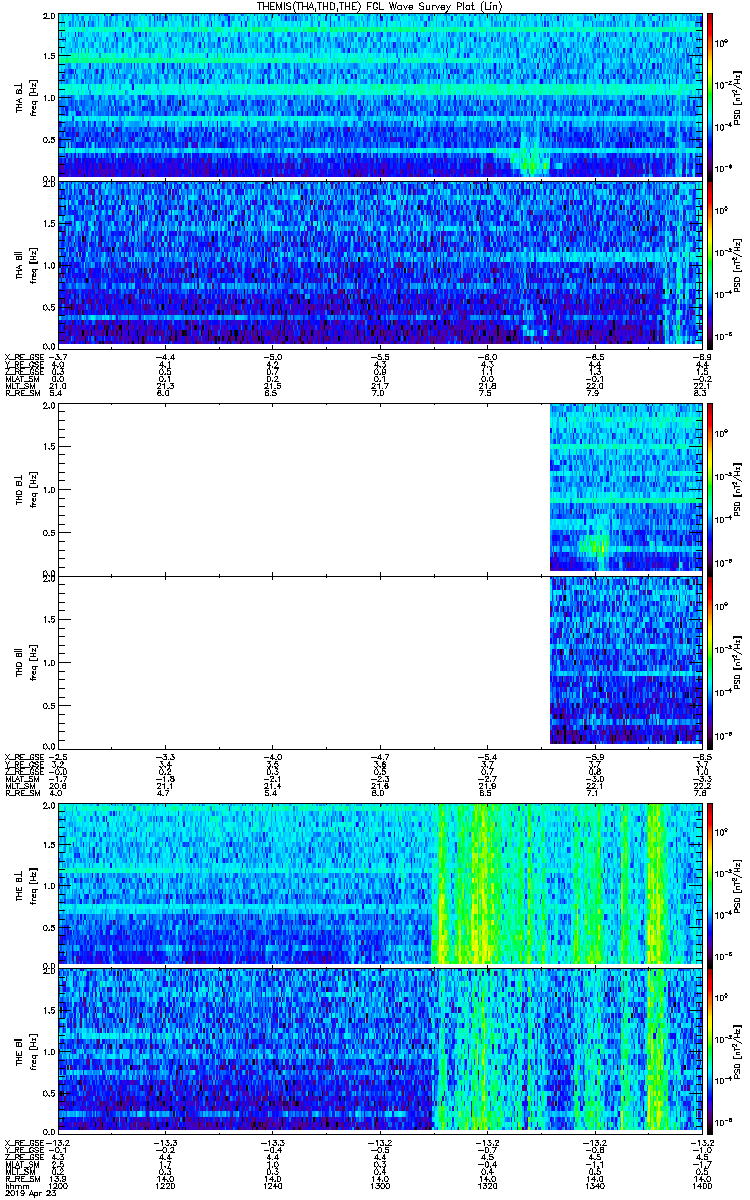Click the '0.5' frequency tick on THE B-parallel axis
Image resolution: width=750 pixels, height=1200 pixels.
tap(50, 1094)
